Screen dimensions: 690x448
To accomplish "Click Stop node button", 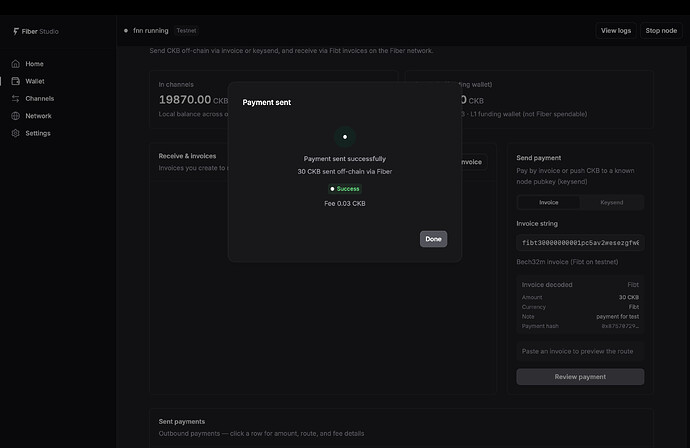I will (661, 30).
